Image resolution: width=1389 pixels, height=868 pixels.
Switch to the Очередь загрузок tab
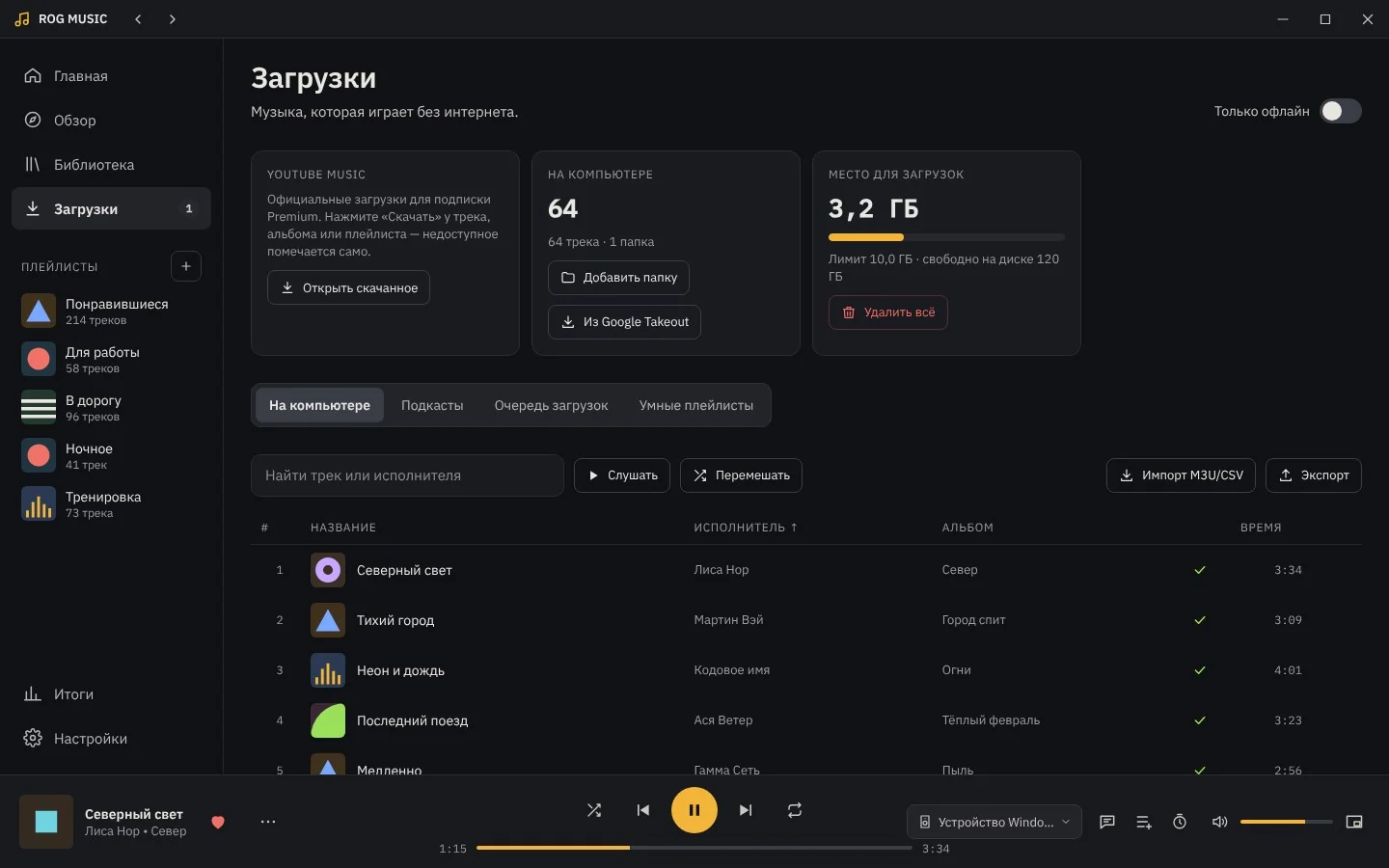[x=551, y=405]
